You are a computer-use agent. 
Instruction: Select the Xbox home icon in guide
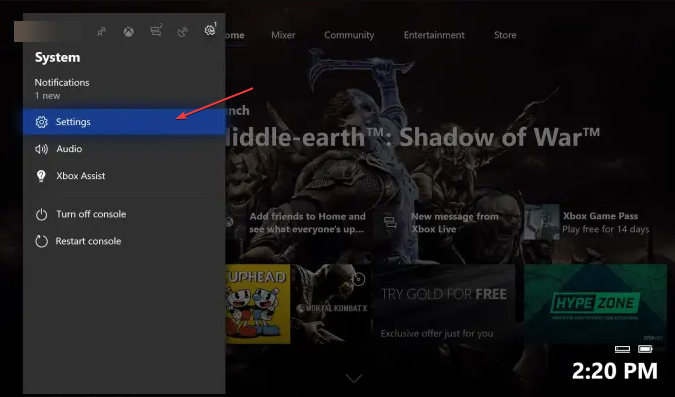pyautogui.click(x=128, y=31)
